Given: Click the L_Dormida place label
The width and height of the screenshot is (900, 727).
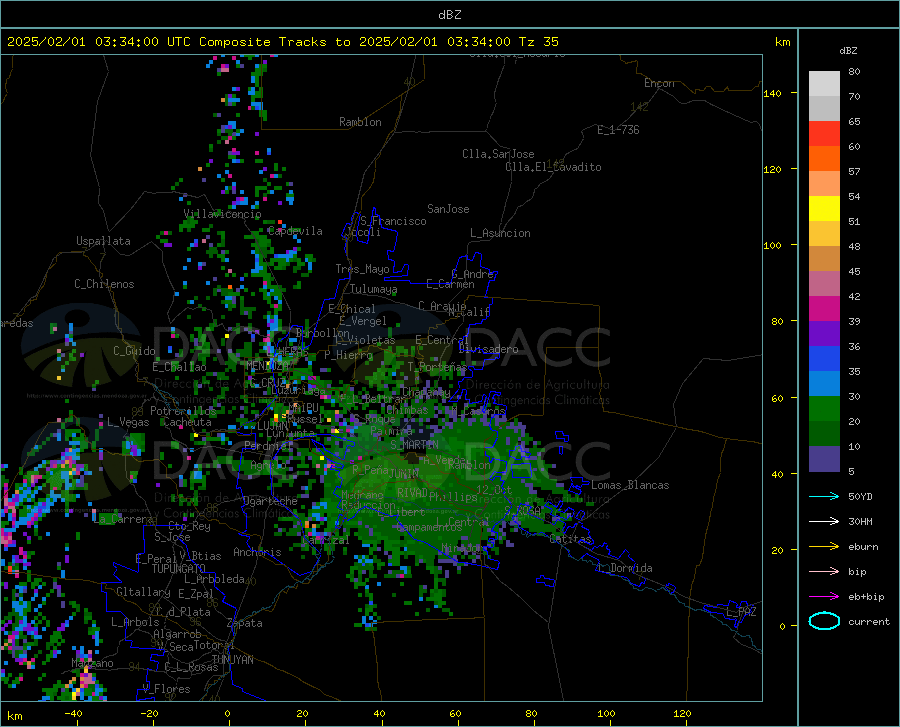Looking at the screenshot, I should pyautogui.click(x=625, y=568).
